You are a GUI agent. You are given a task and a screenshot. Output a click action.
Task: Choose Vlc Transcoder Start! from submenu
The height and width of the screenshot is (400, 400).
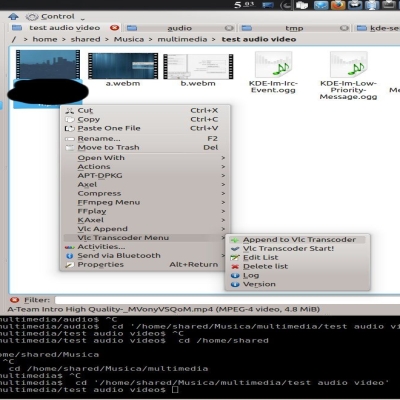(x=297, y=249)
